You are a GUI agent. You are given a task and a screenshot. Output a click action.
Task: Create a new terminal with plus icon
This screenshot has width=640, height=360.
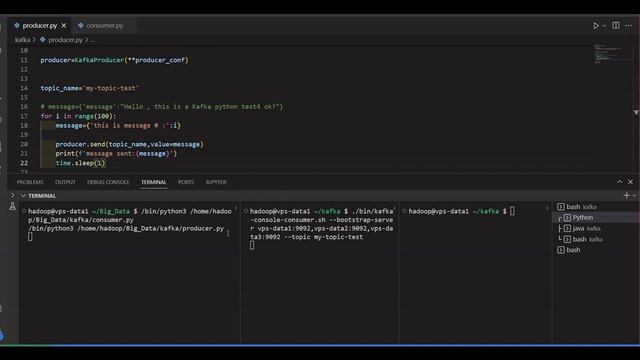coord(627,196)
